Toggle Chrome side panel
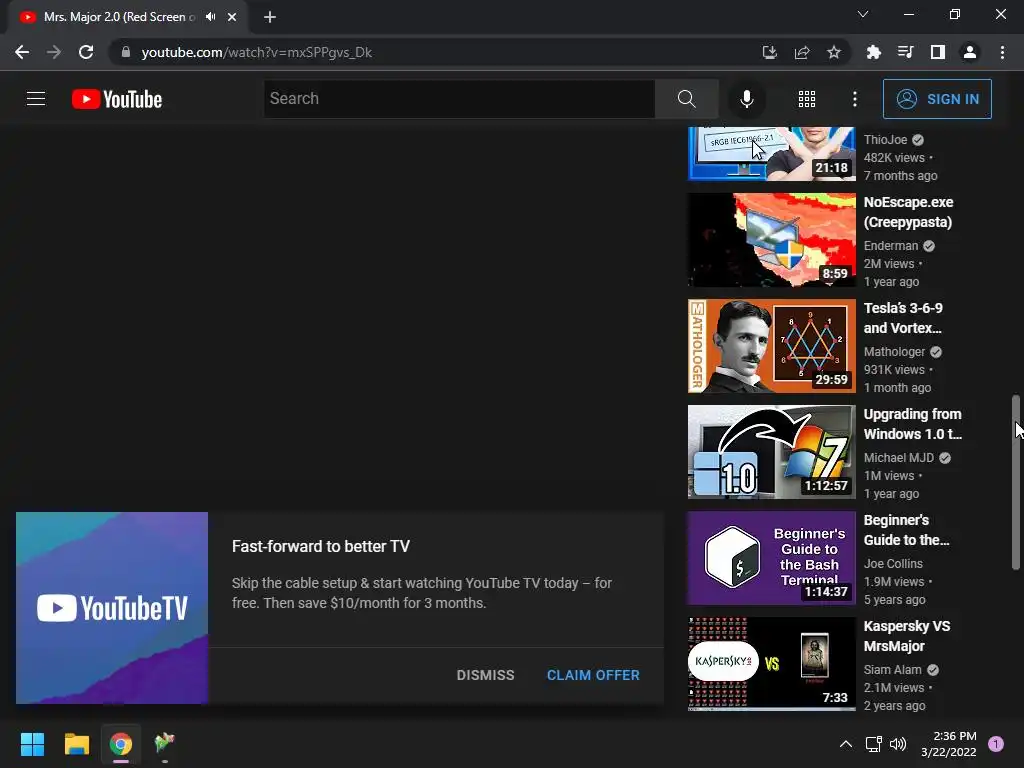 tap(938, 52)
